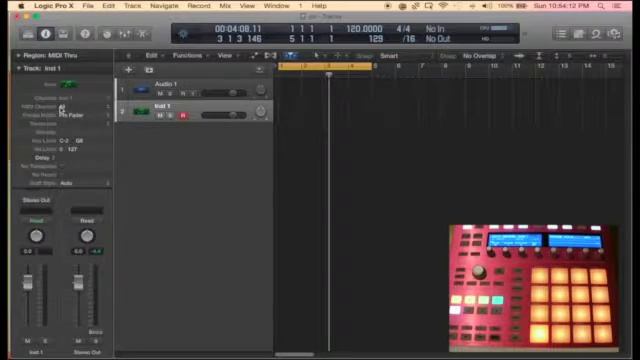Open the Drag No Overlap dropdown
The image size is (640, 360).
point(482,56)
